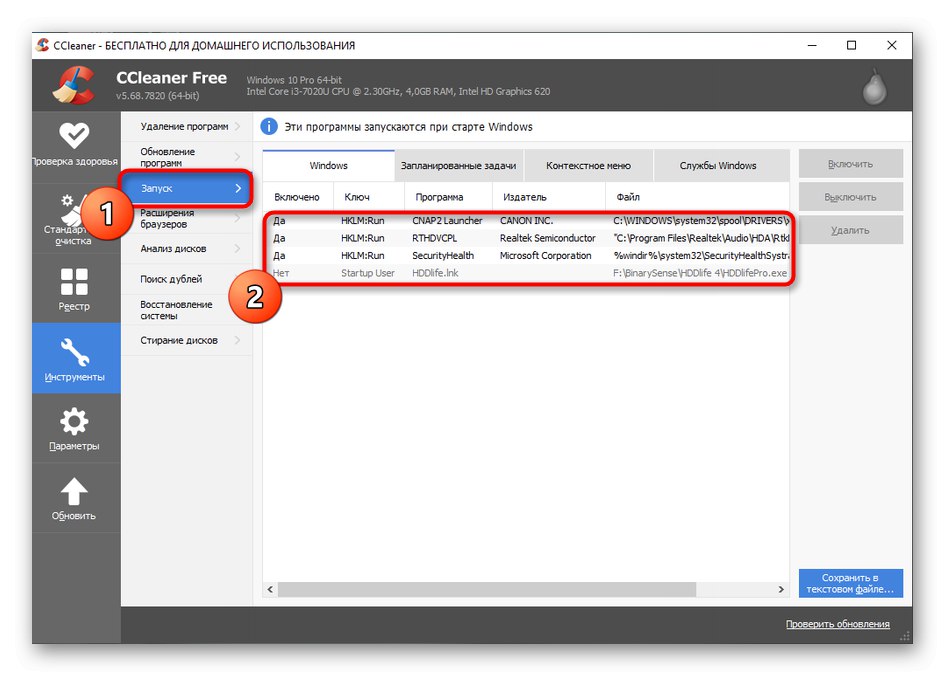Image resolution: width=945 pixels, height=676 pixels.
Task: Sort by Файл column header
Action: point(697,197)
